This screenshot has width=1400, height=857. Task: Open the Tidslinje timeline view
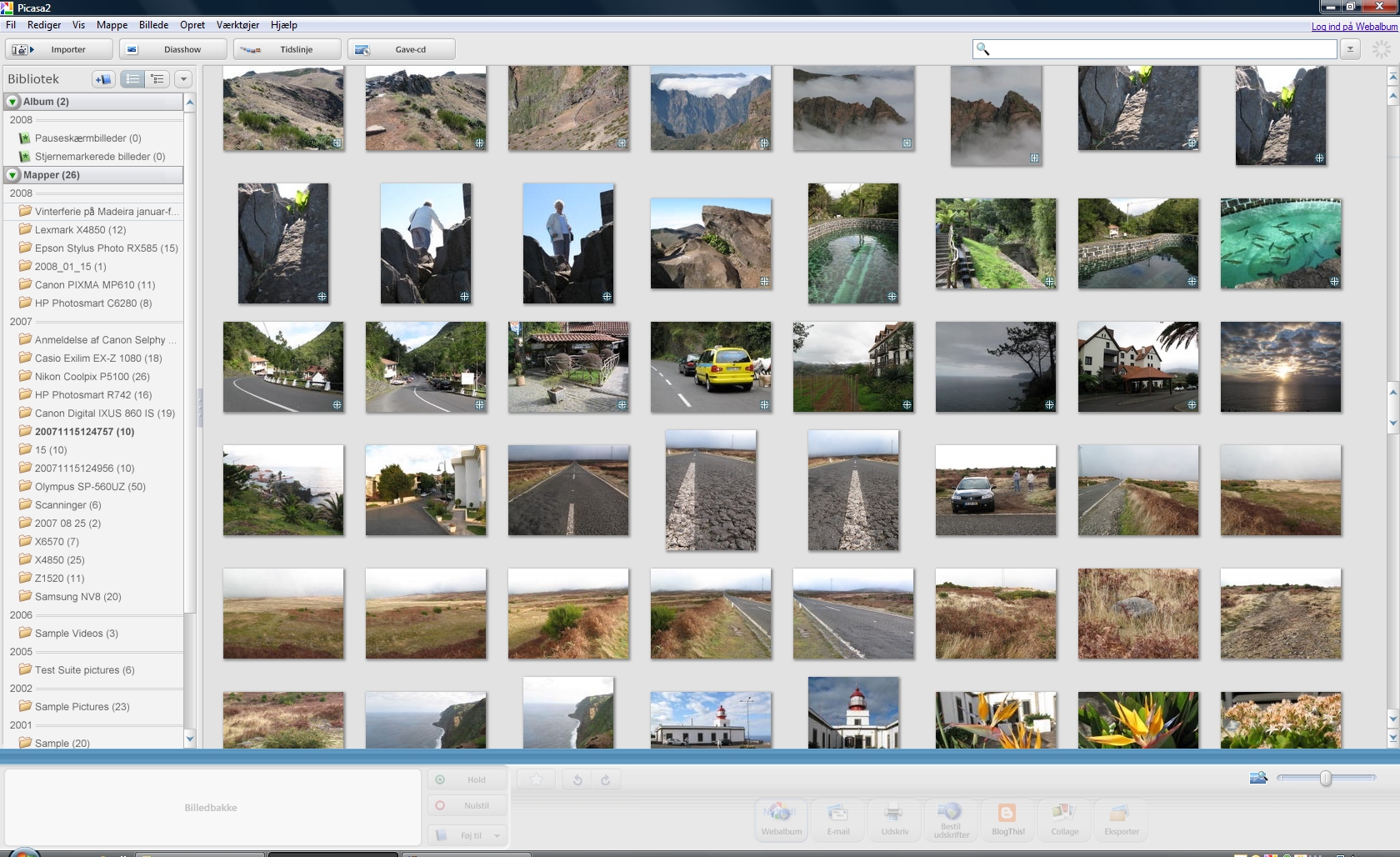coord(287,49)
